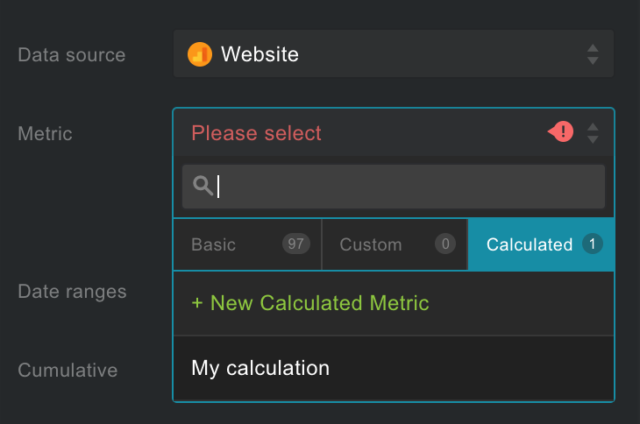The image size is (640, 424).
Task: Click the 'Please select' metric placeholder
Action: pyautogui.click(x=257, y=133)
